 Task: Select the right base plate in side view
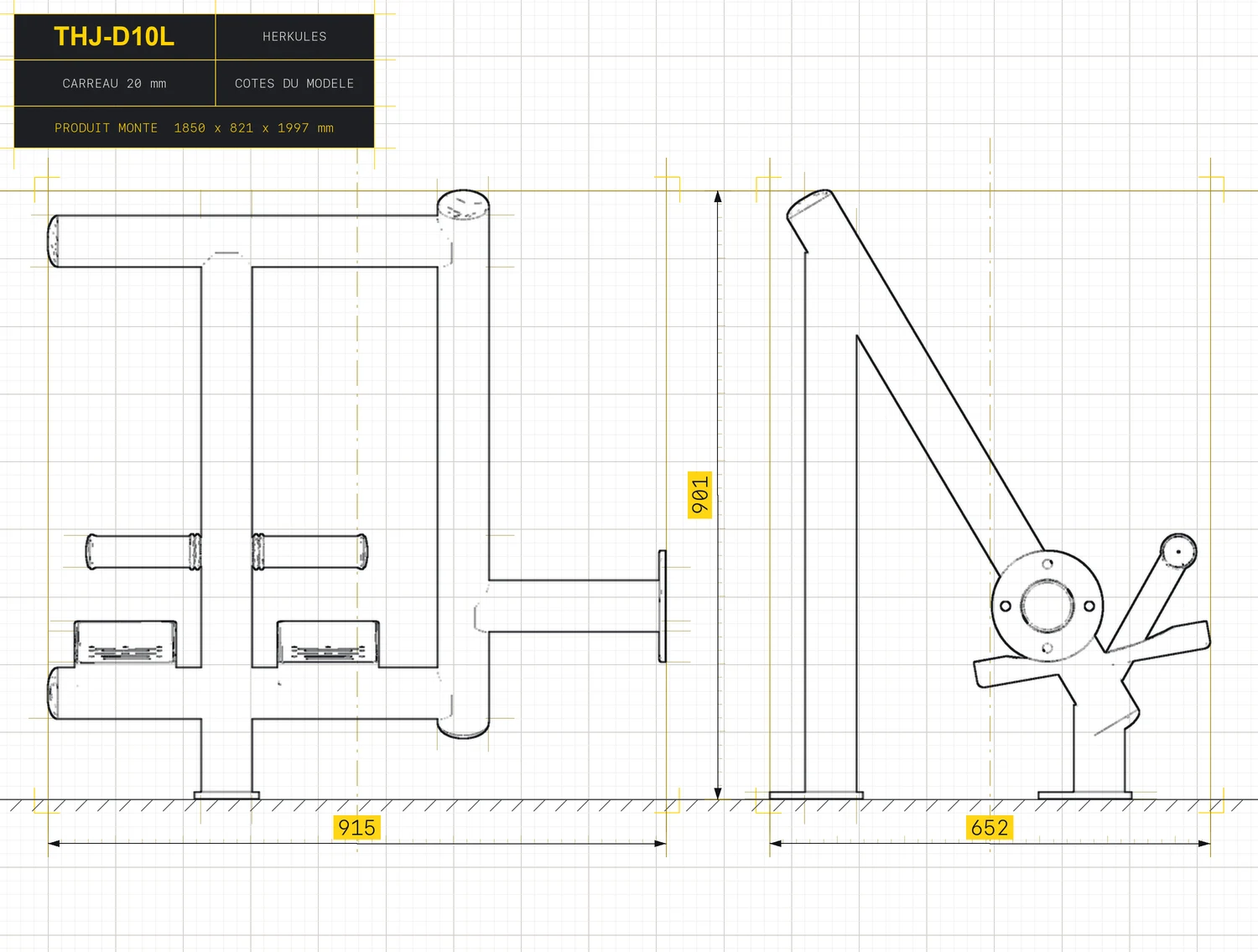click(1084, 795)
